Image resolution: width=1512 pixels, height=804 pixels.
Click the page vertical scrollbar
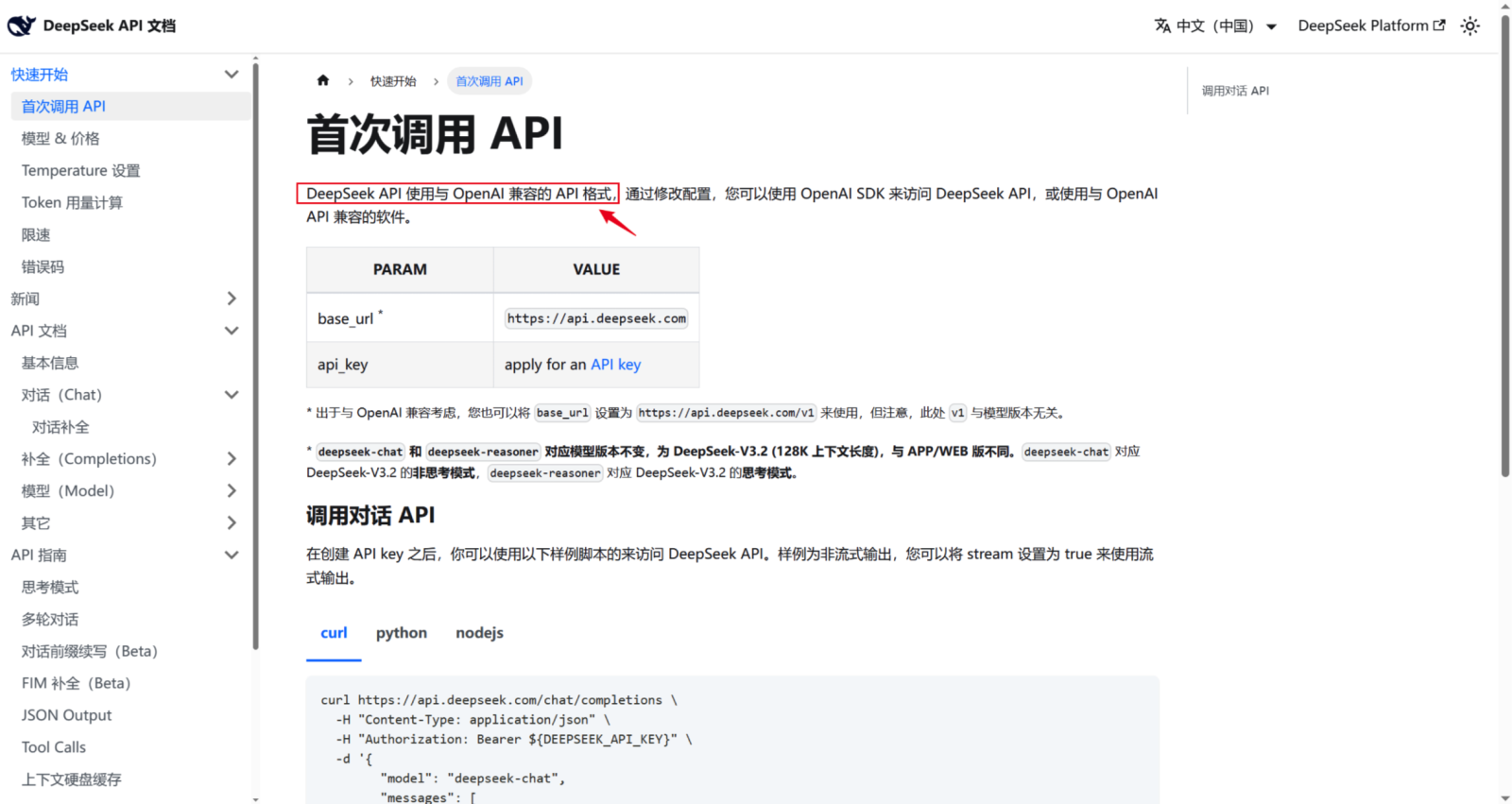coord(1504,246)
